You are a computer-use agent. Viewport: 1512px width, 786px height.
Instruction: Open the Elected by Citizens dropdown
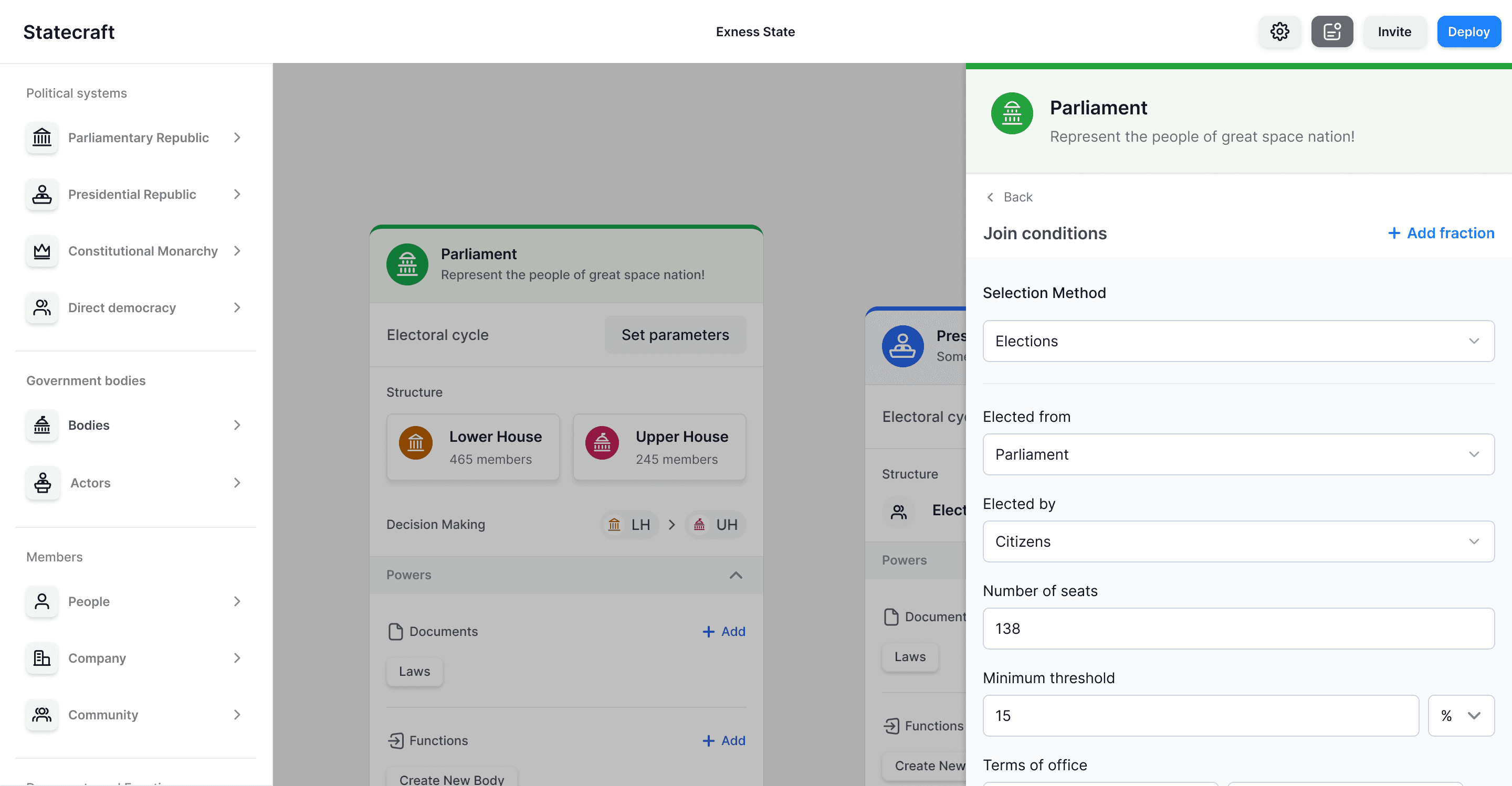tap(1238, 541)
